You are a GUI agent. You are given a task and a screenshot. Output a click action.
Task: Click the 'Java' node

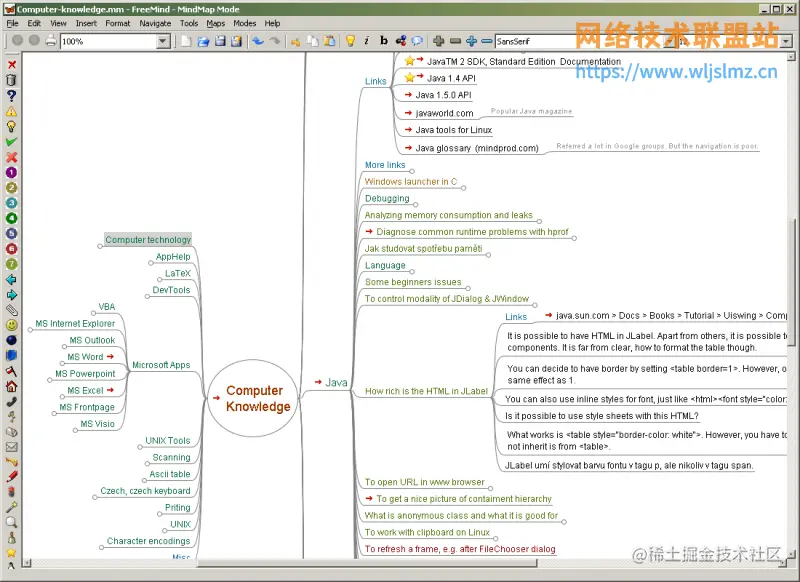coord(336,383)
